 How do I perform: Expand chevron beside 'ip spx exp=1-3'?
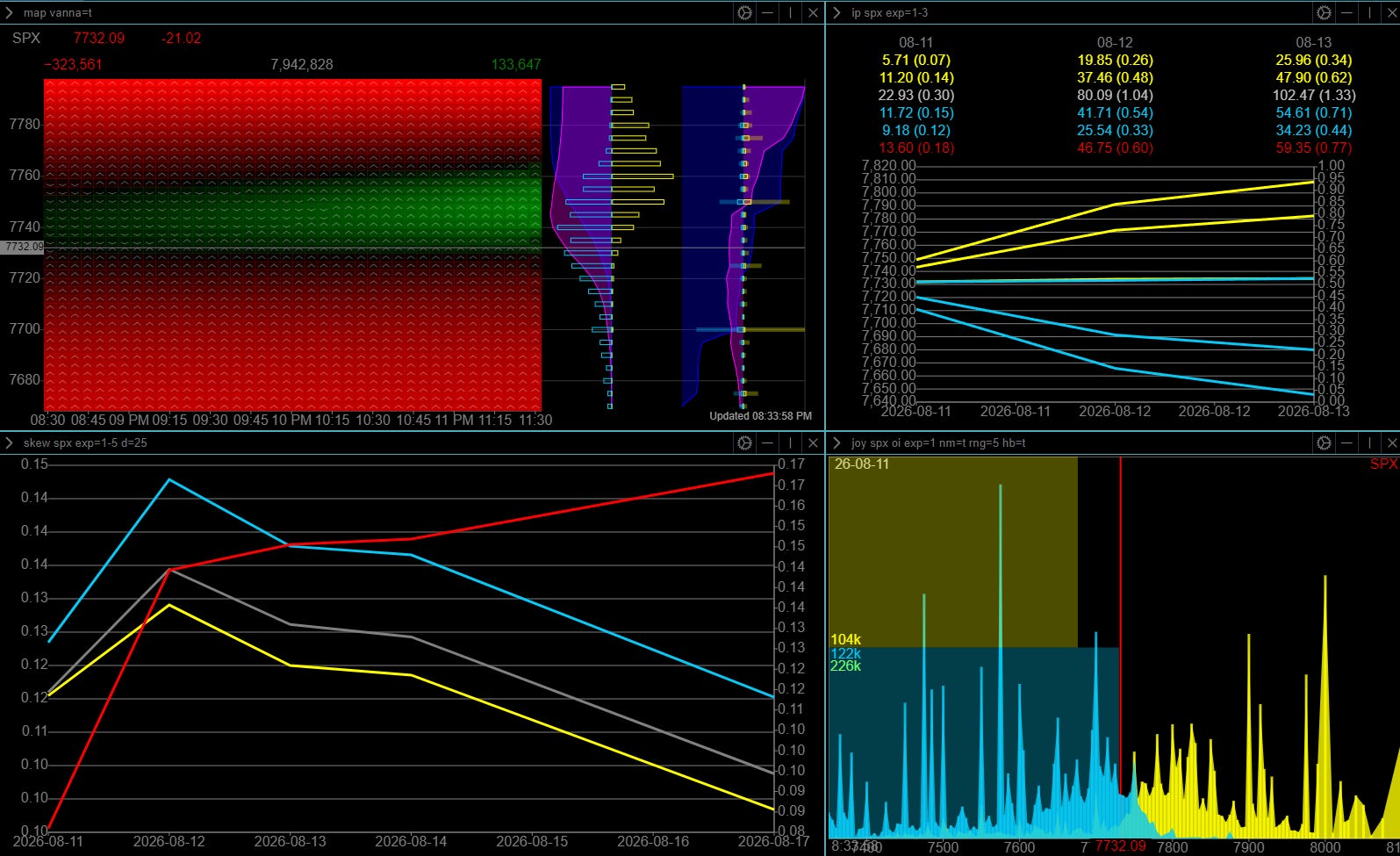[x=836, y=12]
